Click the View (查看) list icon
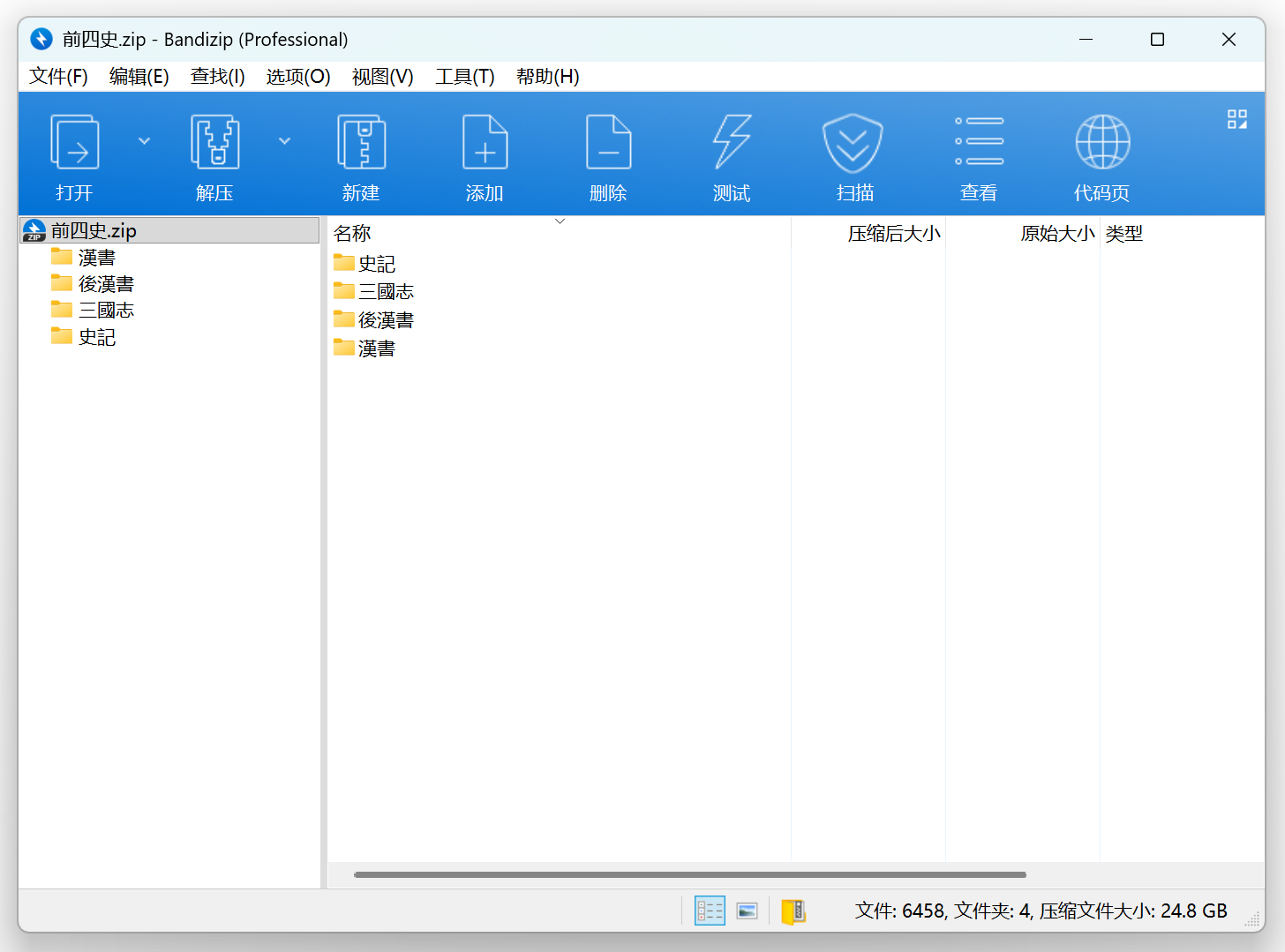This screenshot has height=952, width=1285. coord(979,142)
